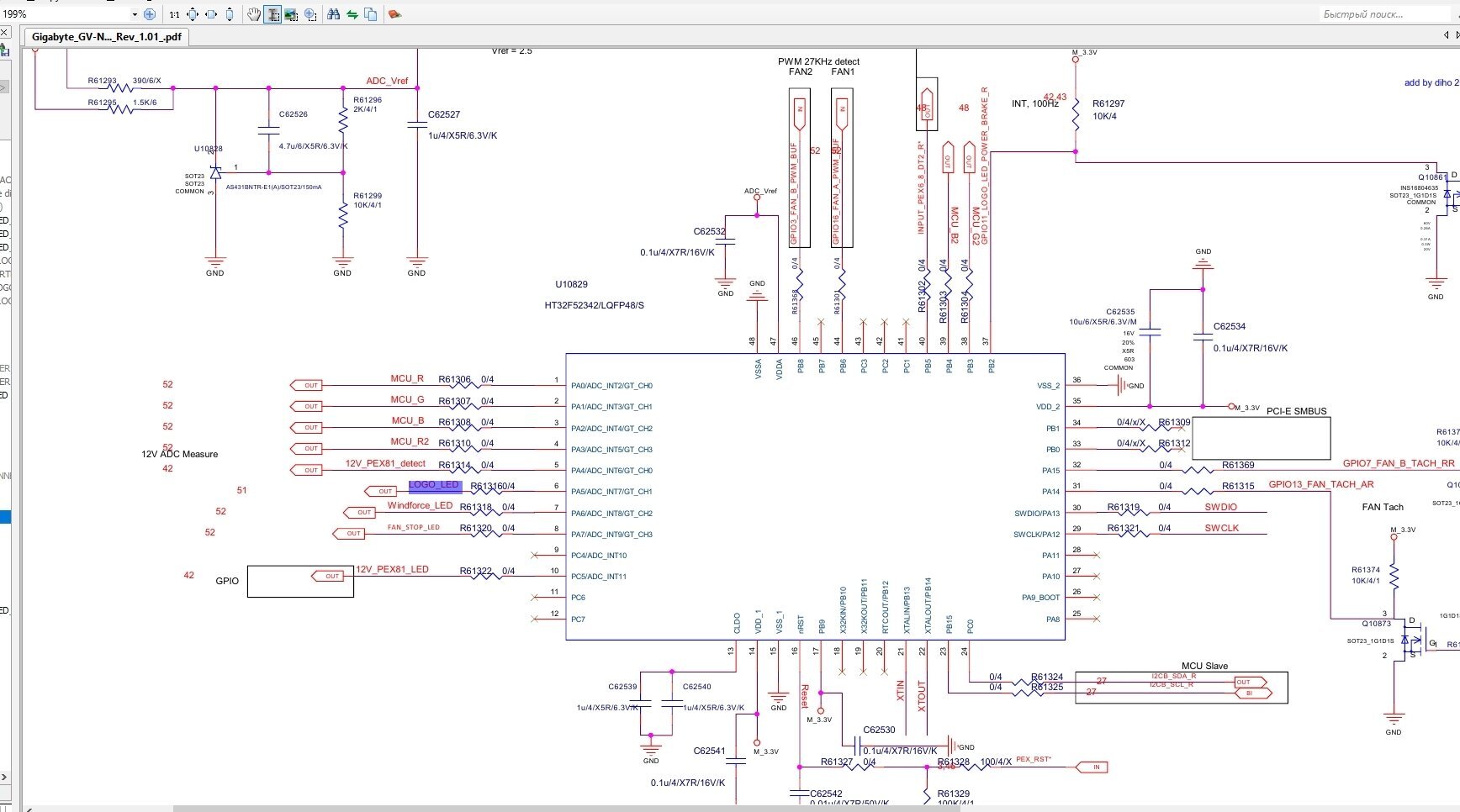Screen dimensions: 1460x812
Task: Click the SWCLK net label
Action: pyautogui.click(x=1221, y=528)
